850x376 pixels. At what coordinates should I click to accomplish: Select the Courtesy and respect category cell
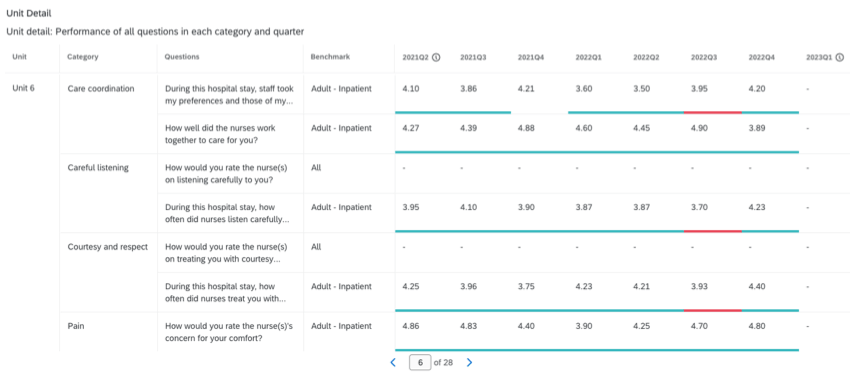pos(107,247)
